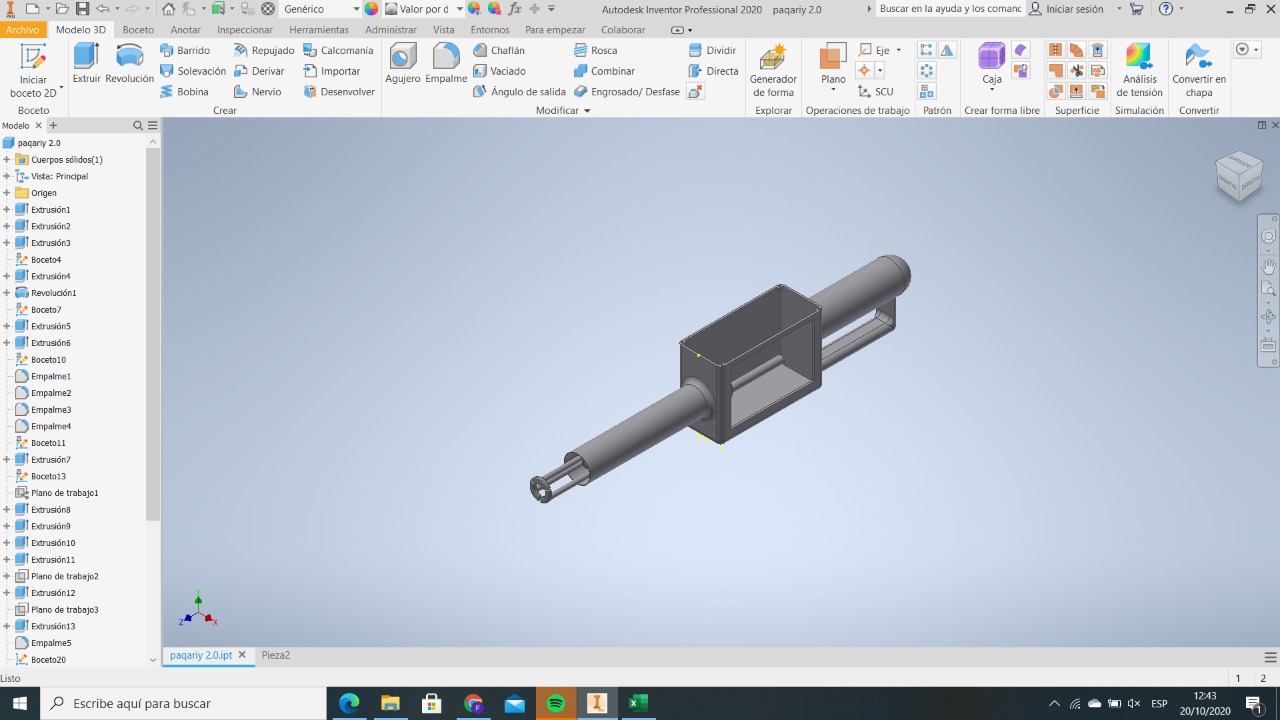
Task: Click the Windows taskbar search box
Action: (x=184, y=703)
